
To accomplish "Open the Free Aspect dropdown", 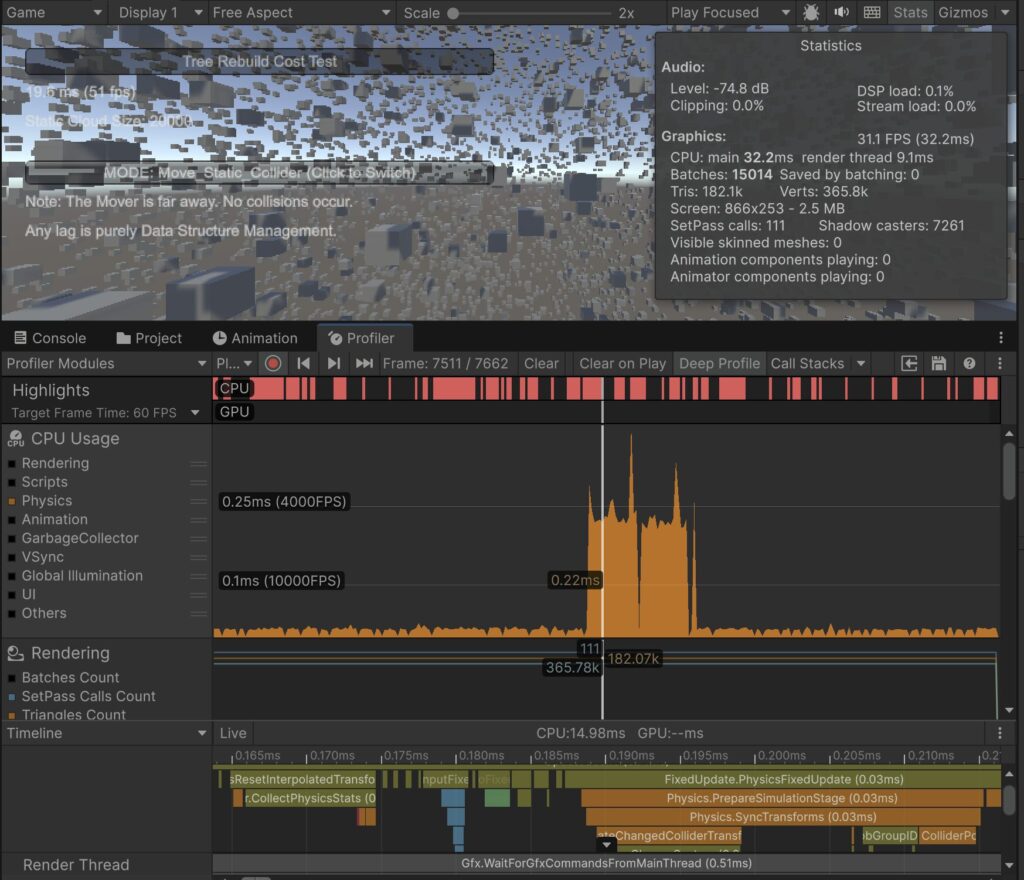I will click(x=302, y=13).
